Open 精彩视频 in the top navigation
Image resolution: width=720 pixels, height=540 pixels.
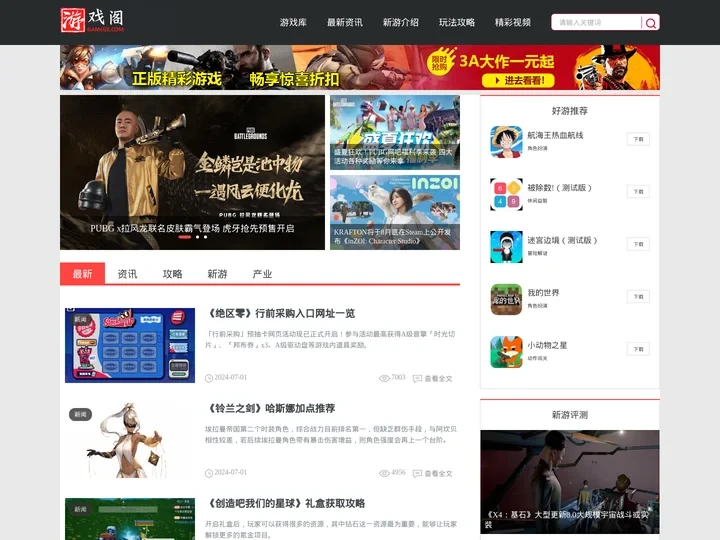pos(512,22)
